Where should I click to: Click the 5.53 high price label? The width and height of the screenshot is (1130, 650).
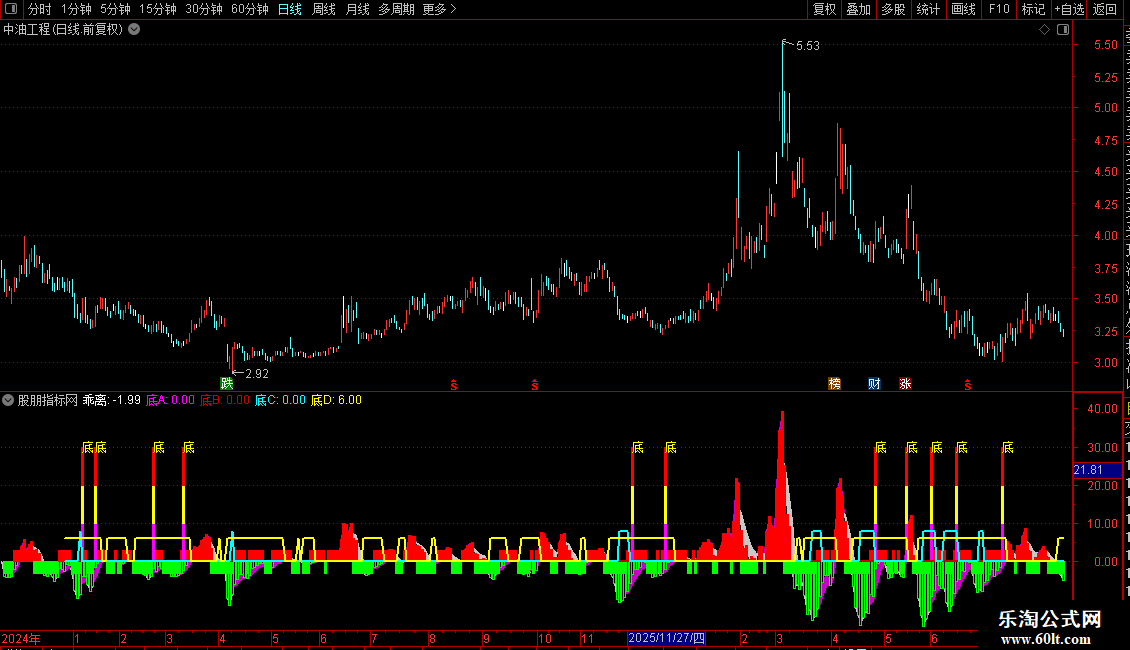(x=808, y=45)
